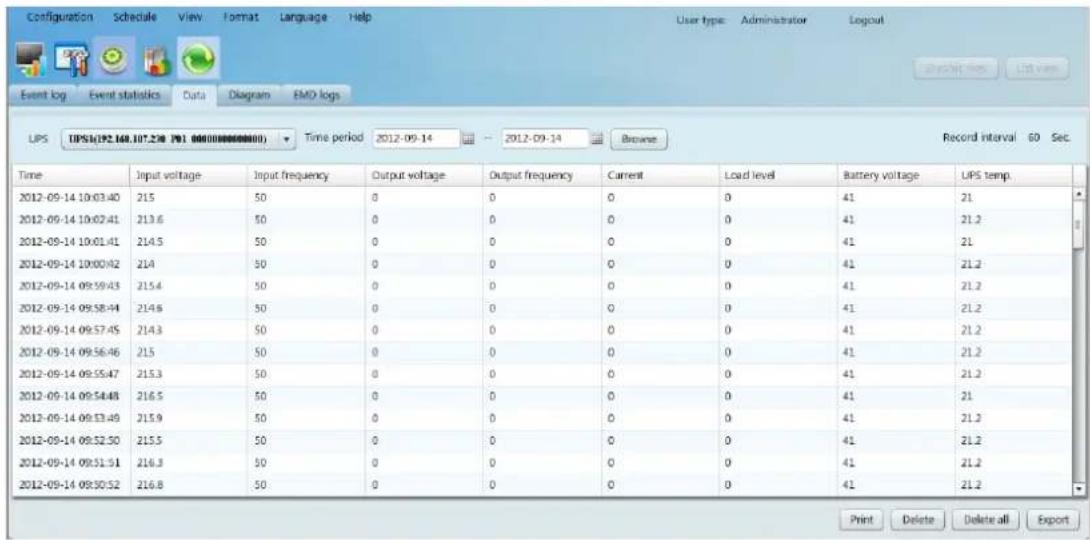The height and width of the screenshot is (540, 1090).
Task: Click the Input frequency column header
Action: click(307, 176)
